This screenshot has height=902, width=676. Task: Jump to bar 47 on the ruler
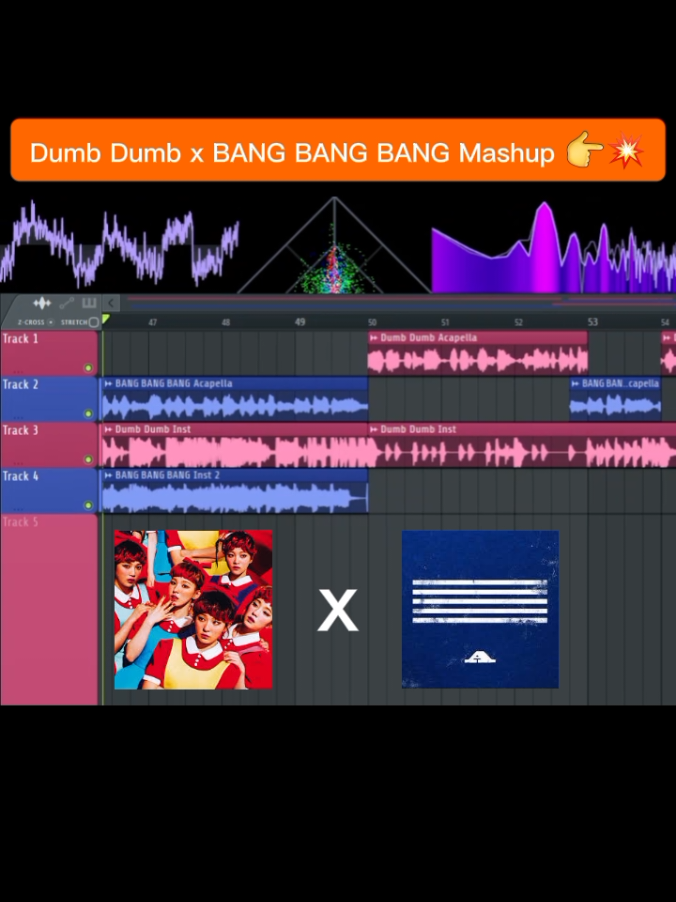click(152, 322)
